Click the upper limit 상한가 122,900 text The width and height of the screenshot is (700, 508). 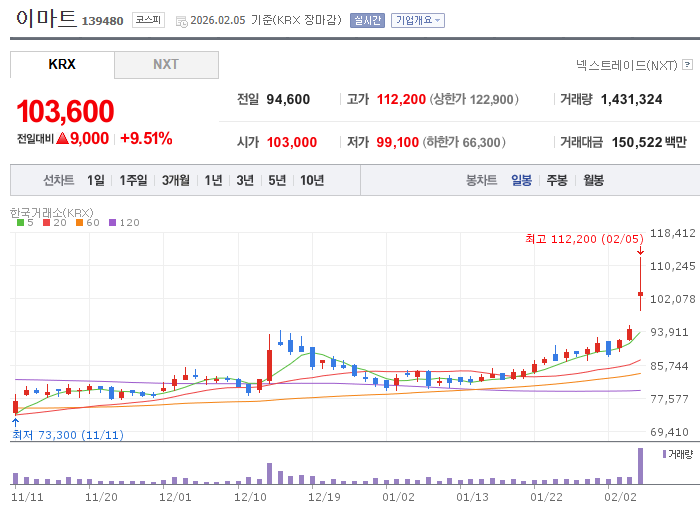click(x=474, y=99)
